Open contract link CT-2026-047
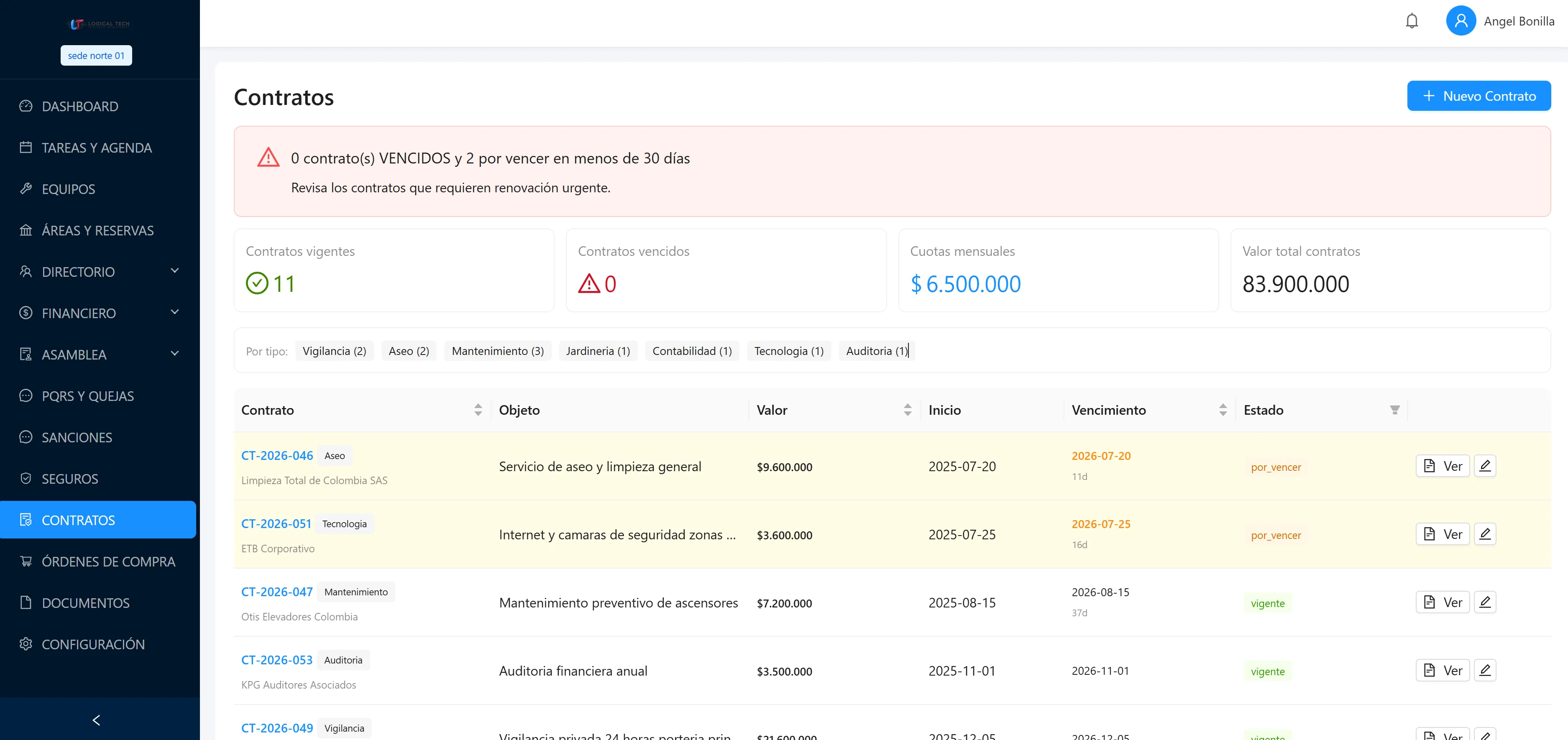The width and height of the screenshot is (1568, 740). (x=277, y=592)
